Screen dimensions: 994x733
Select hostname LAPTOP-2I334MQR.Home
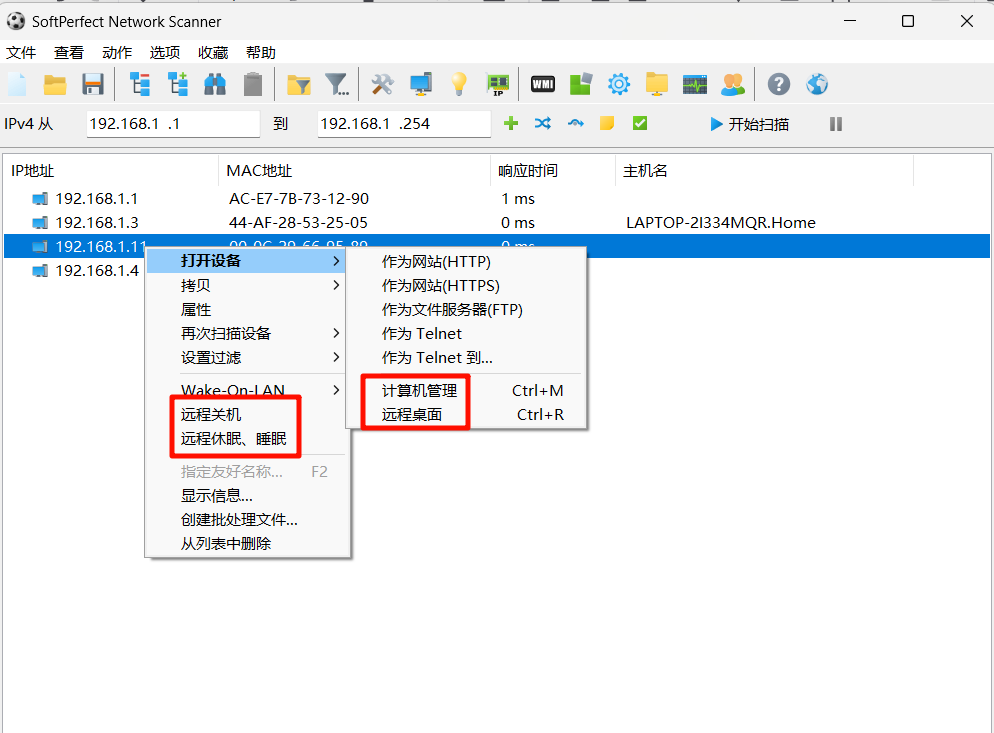click(721, 223)
